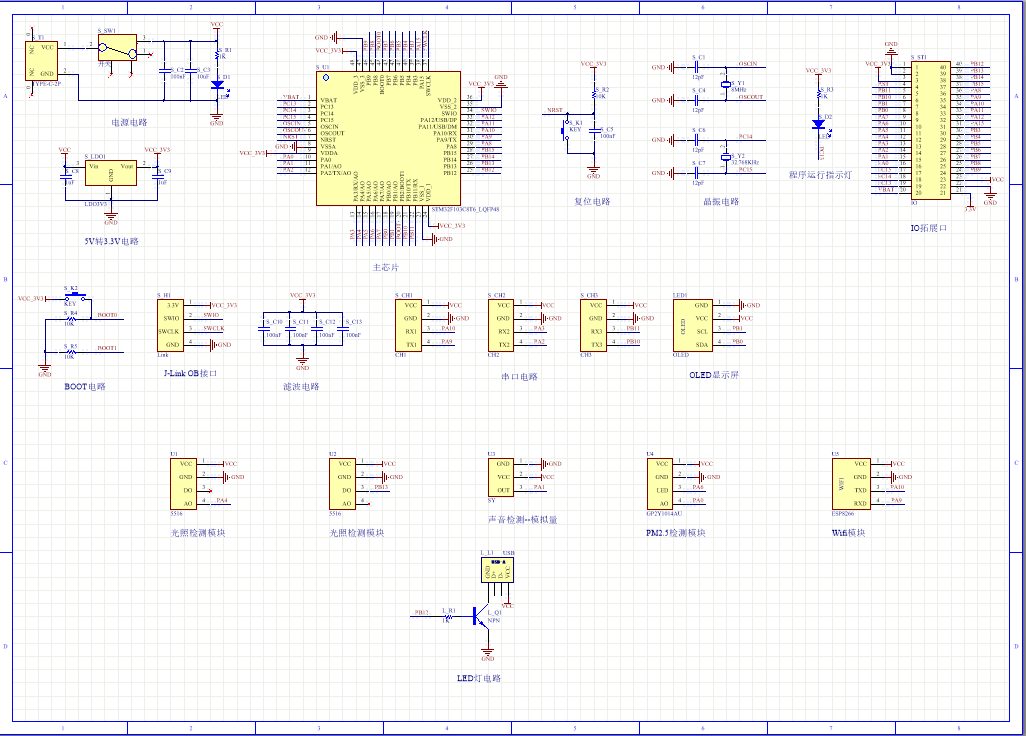Click the '主芯片' section title
This screenshot has width=1026, height=736.
(x=385, y=268)
